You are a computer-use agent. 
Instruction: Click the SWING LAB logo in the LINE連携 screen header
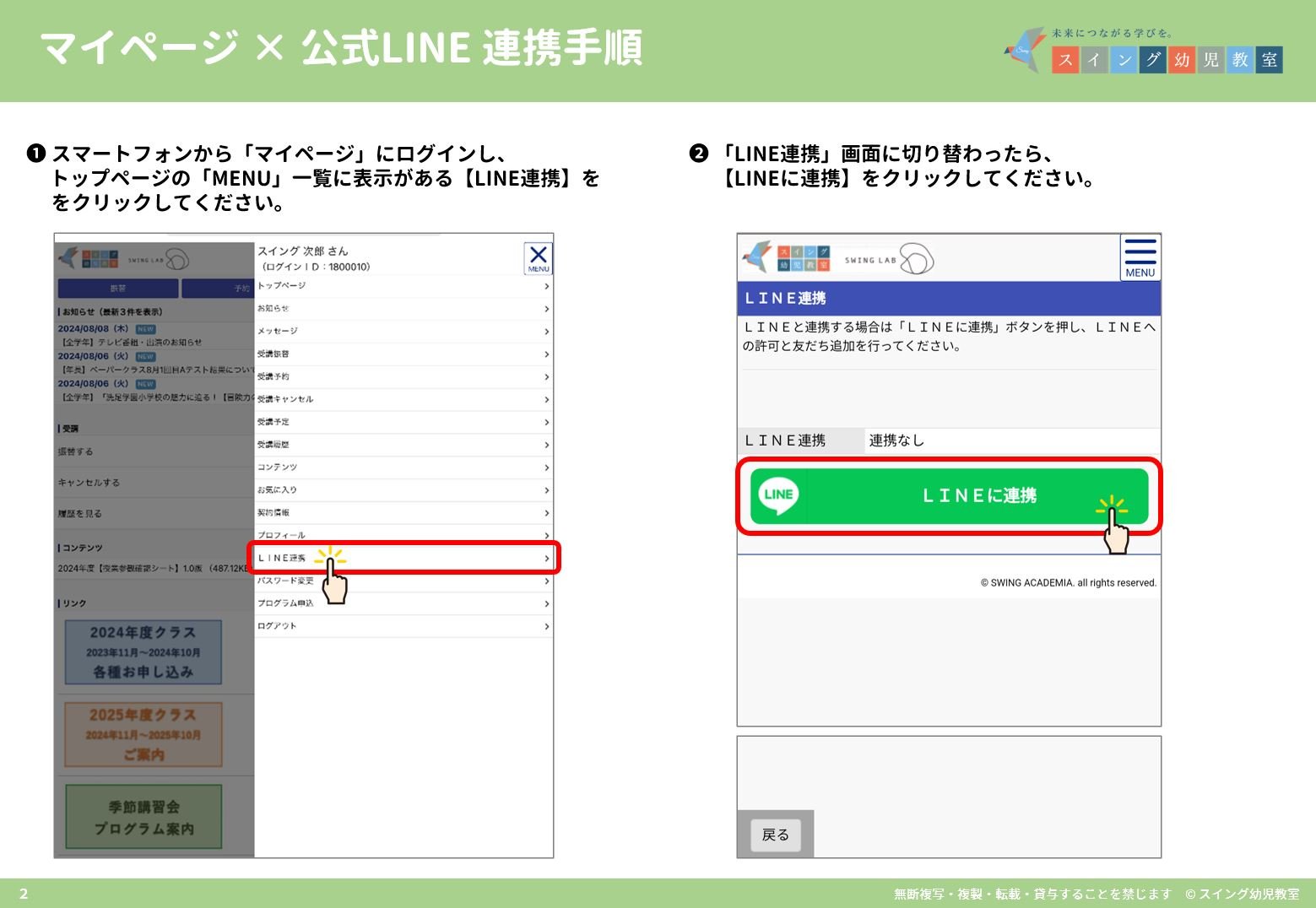pyautogui.click(x=889, y=259)
